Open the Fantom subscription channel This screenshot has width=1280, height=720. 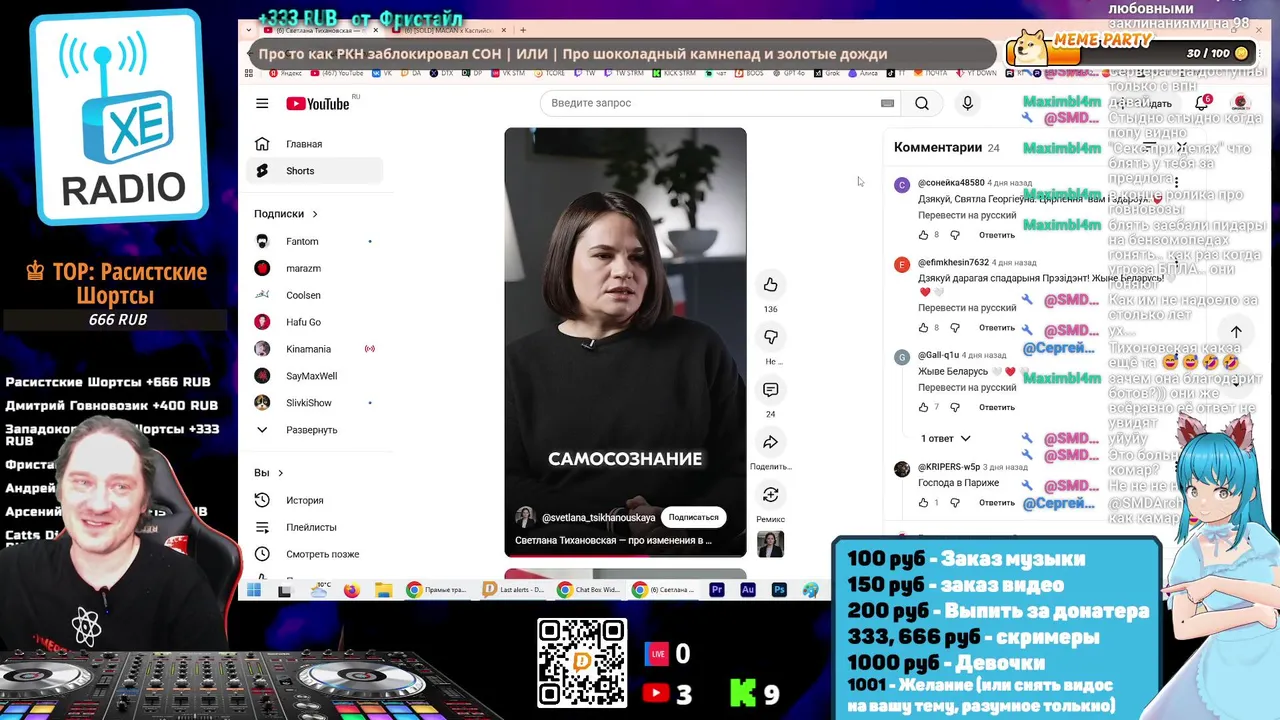(x=314, y=241)
